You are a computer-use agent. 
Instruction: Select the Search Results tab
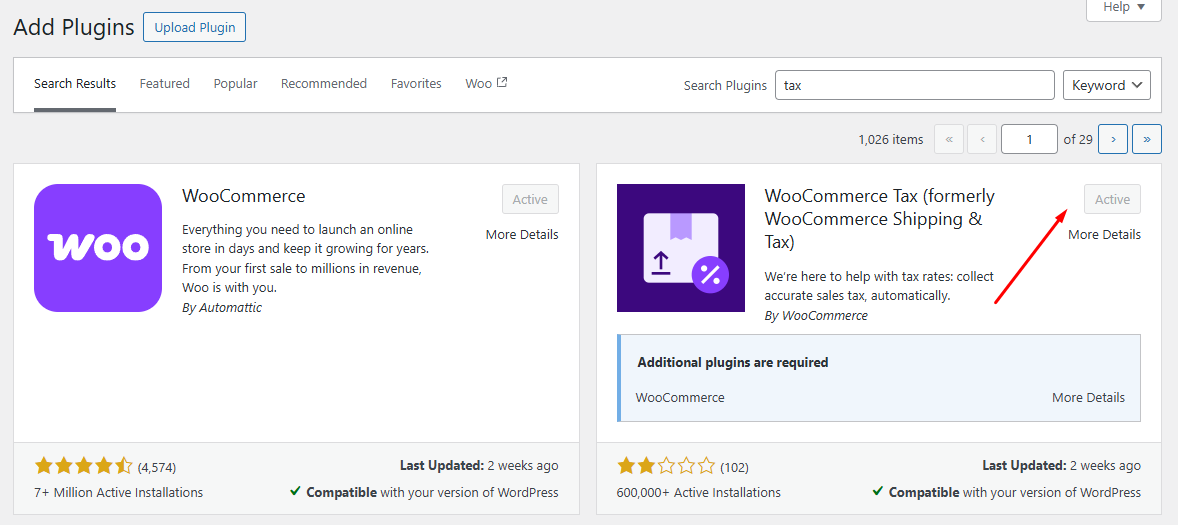pos(75,83)
